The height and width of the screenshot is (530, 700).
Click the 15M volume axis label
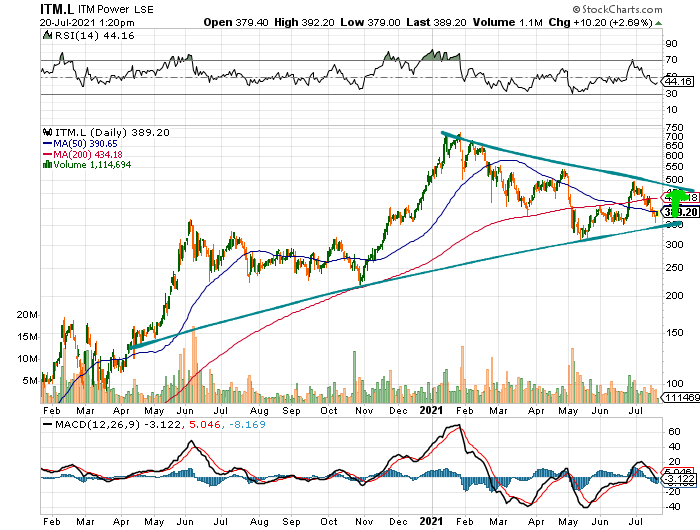[28, 337]
